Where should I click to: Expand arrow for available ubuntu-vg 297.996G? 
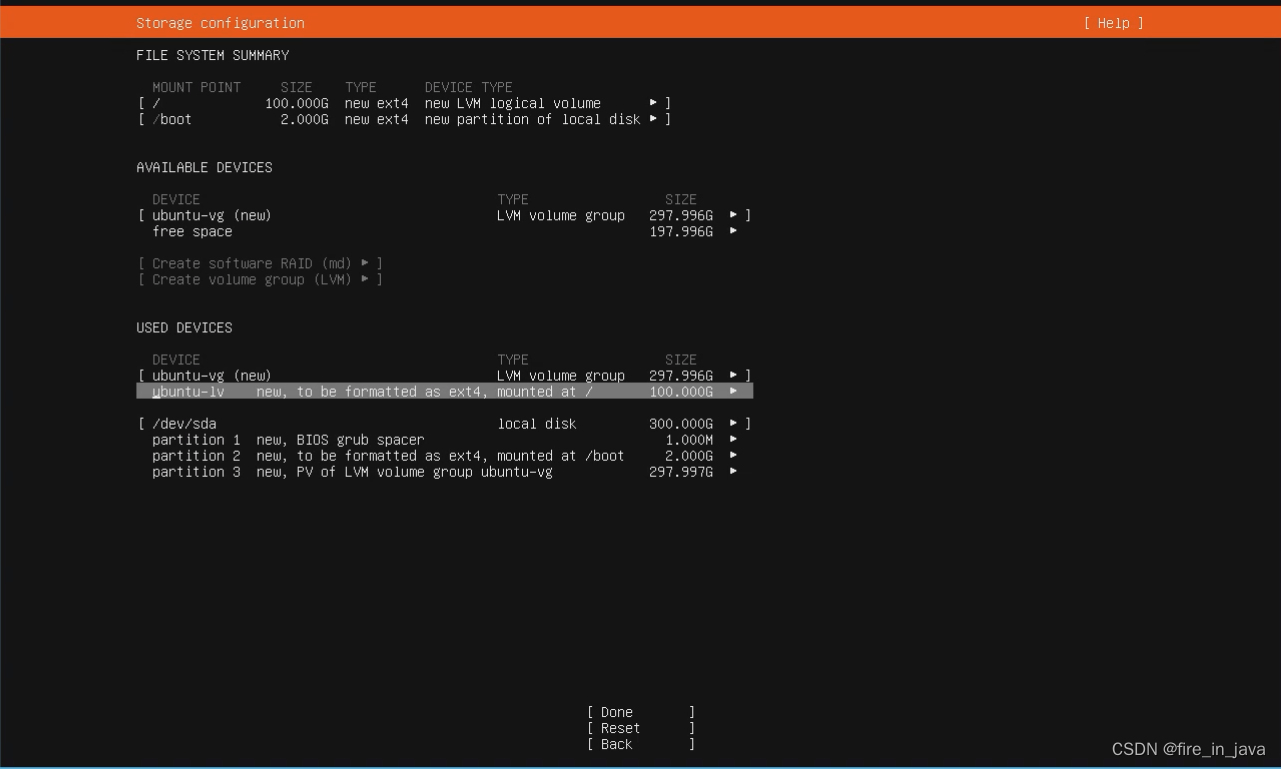(x=733, y=215)
